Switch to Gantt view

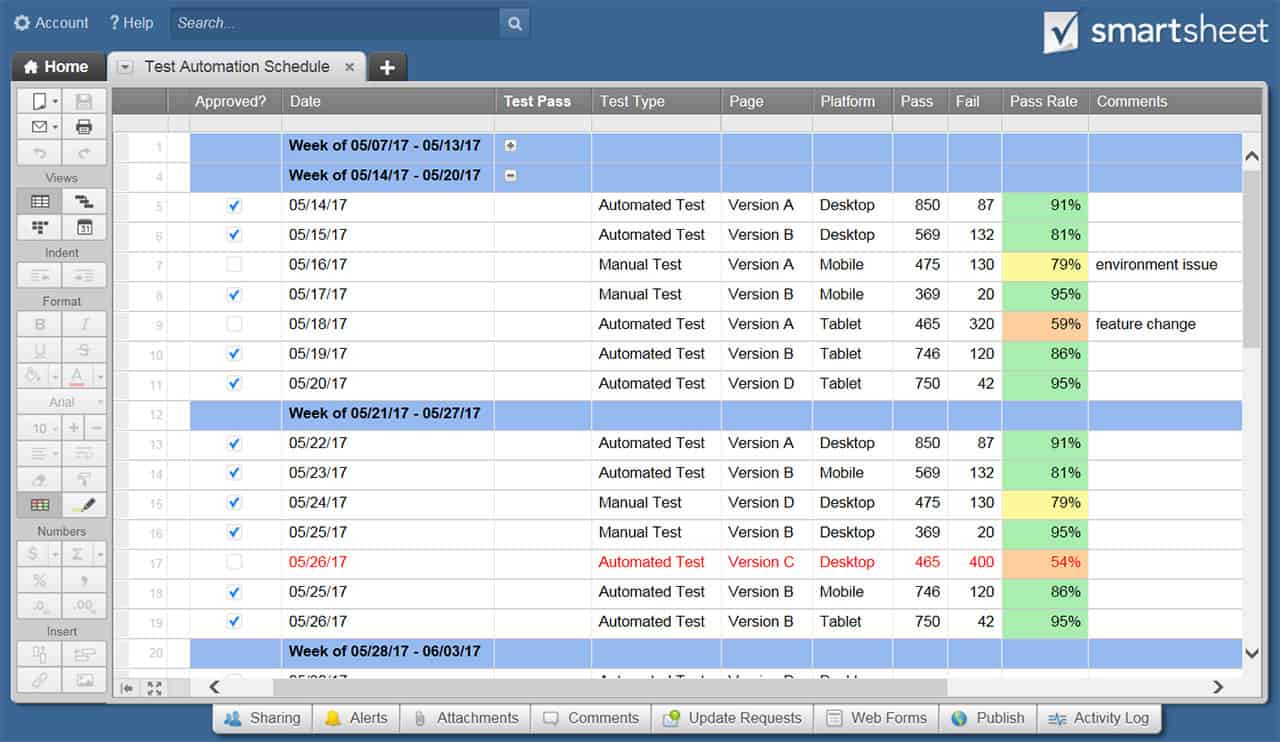click(x=84, y=201)
